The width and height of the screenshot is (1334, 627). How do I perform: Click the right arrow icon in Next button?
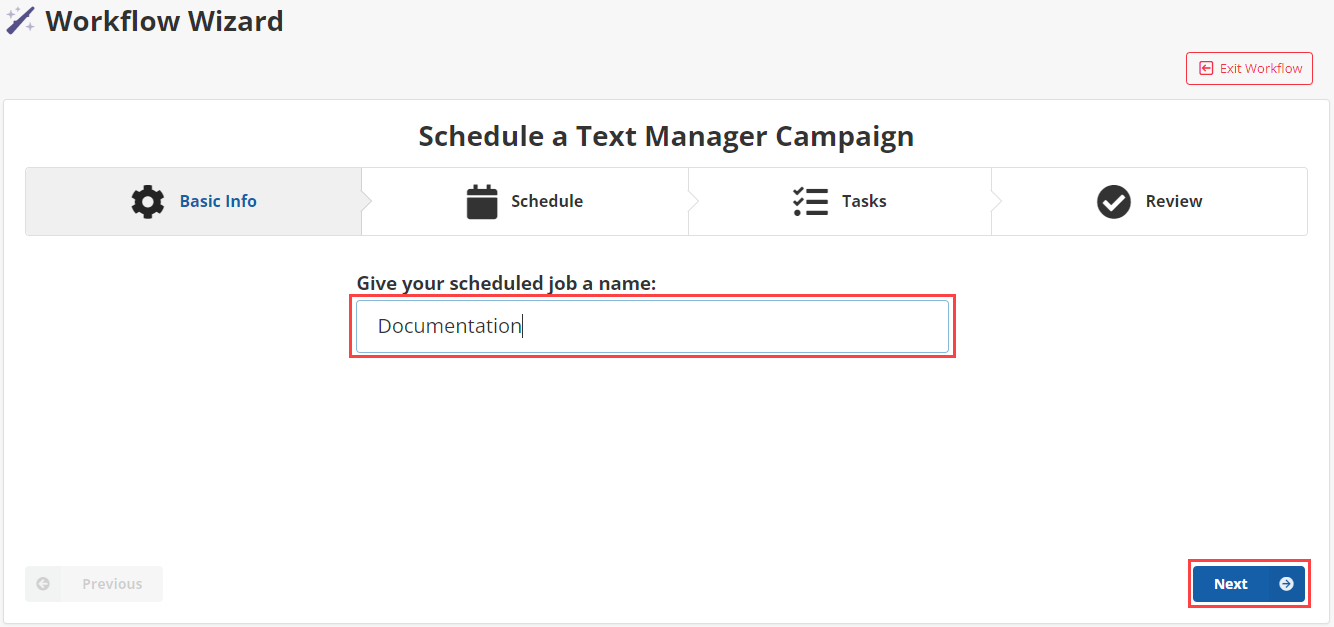tap(1286, 584)
